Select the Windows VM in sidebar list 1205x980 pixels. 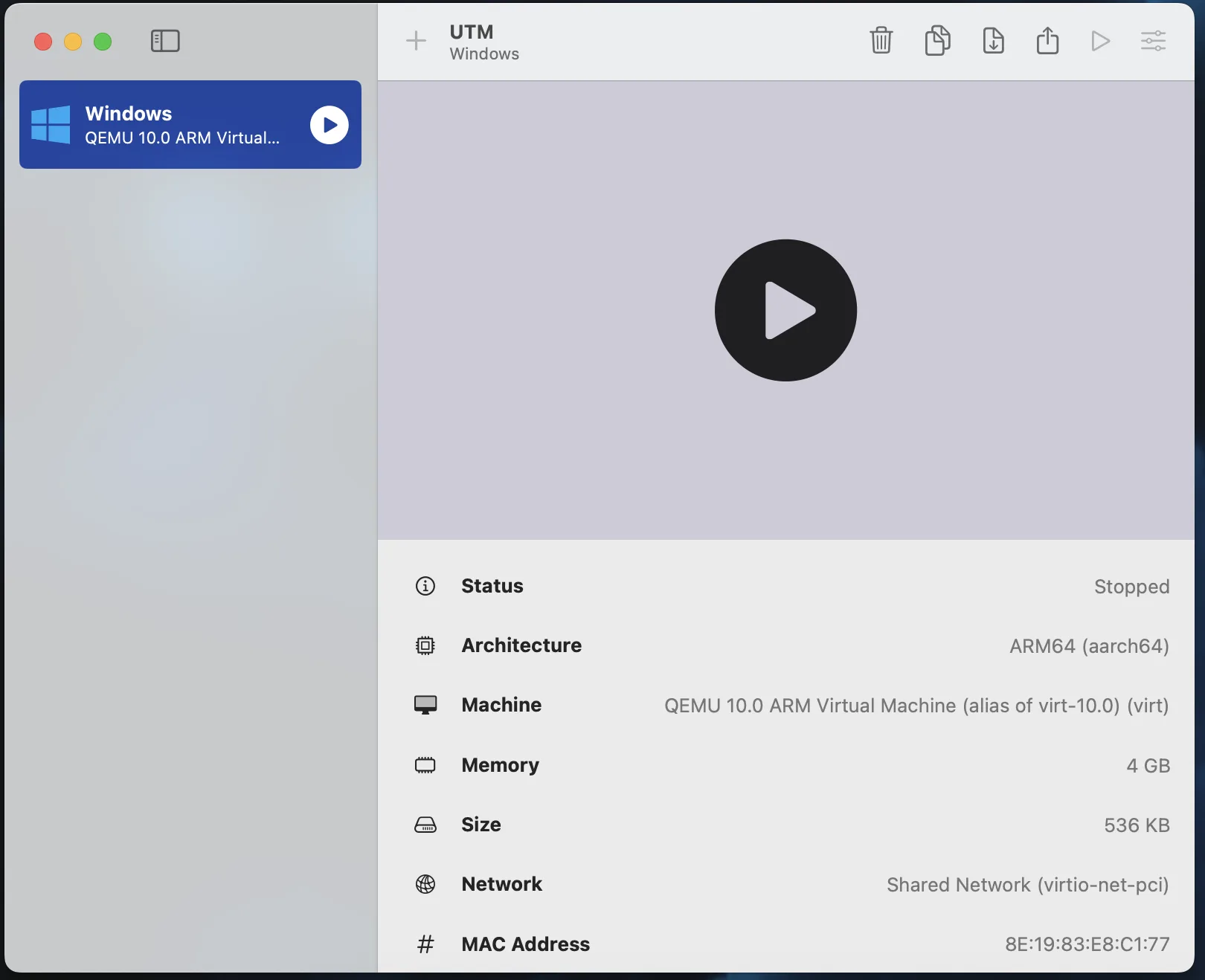pos(182,125)
